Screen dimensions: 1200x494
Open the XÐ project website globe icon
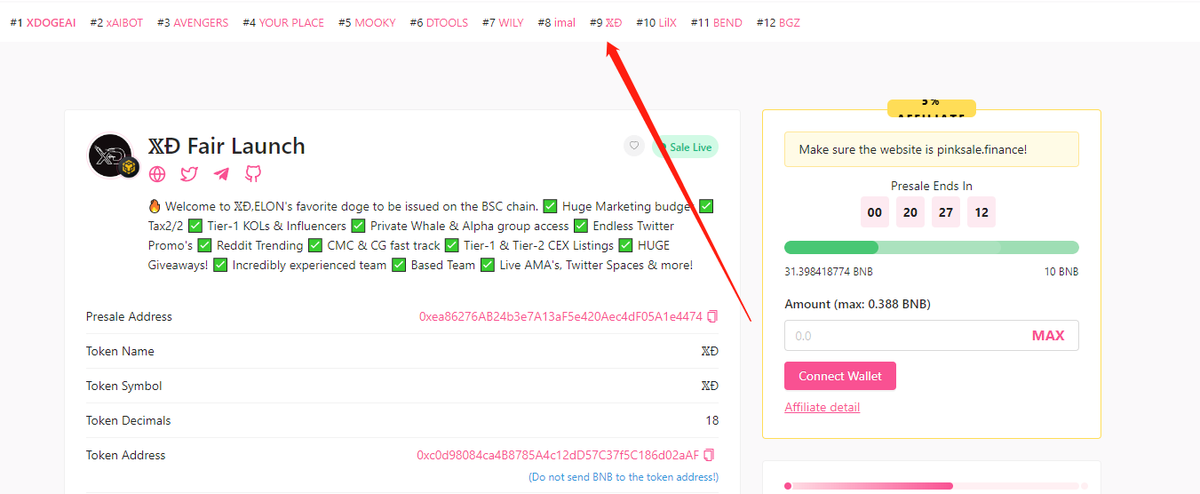pos(157,174)
